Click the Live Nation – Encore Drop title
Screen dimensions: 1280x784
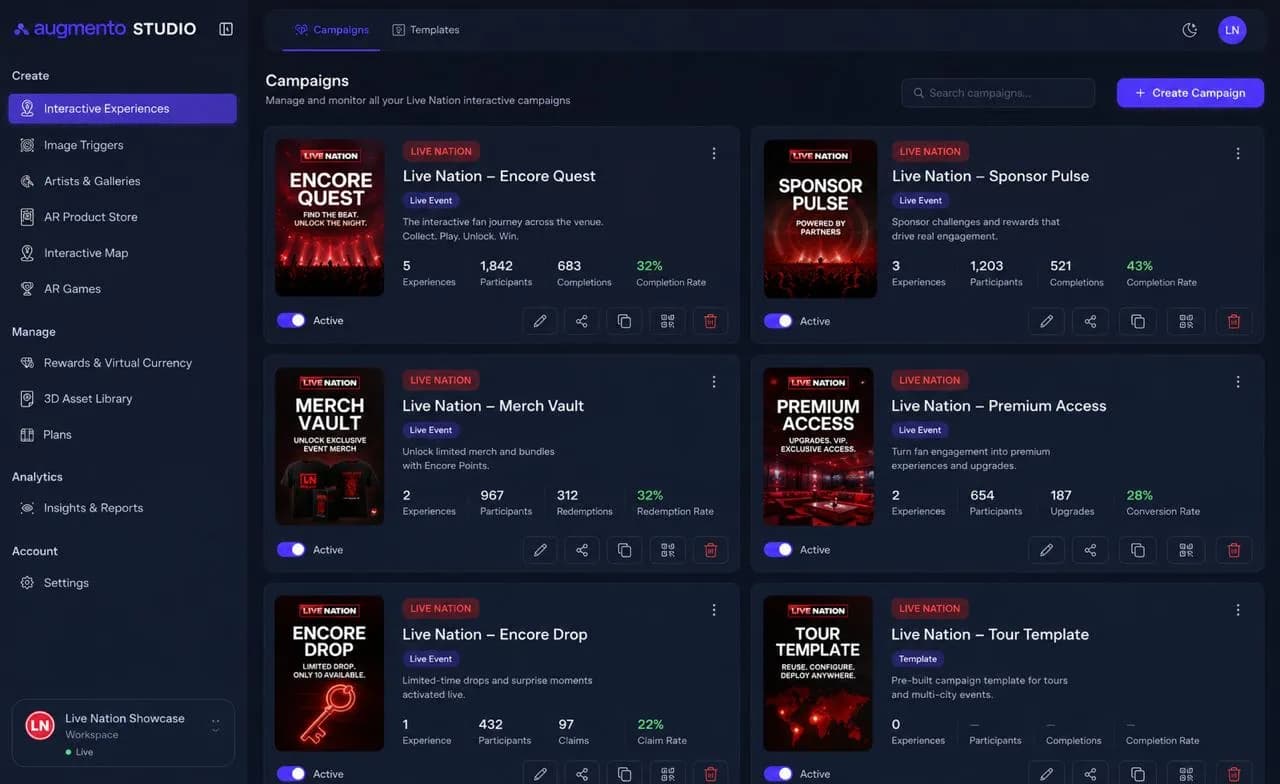(x=495, y=635)
